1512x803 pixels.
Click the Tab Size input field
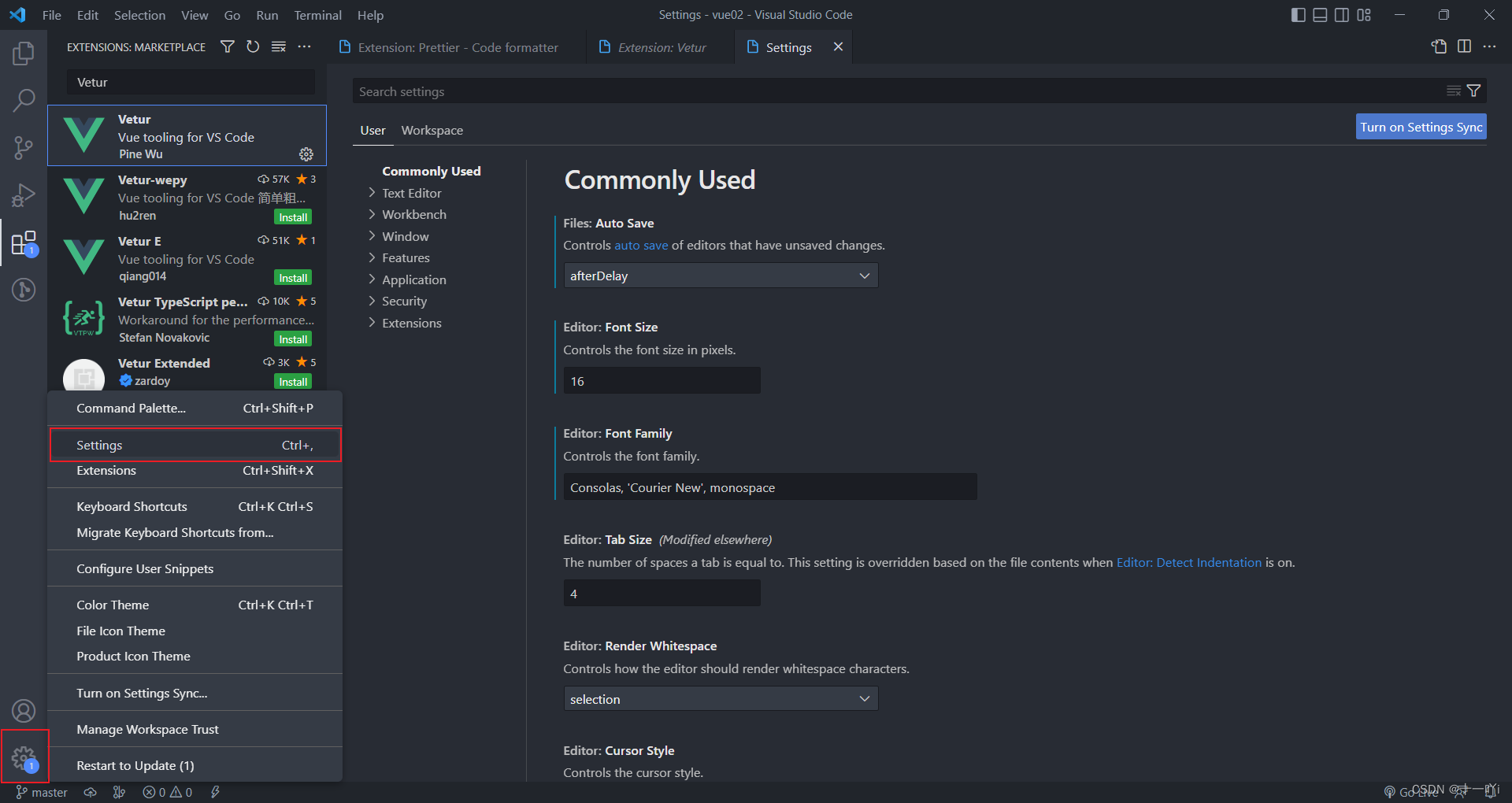tap(662, 594)
